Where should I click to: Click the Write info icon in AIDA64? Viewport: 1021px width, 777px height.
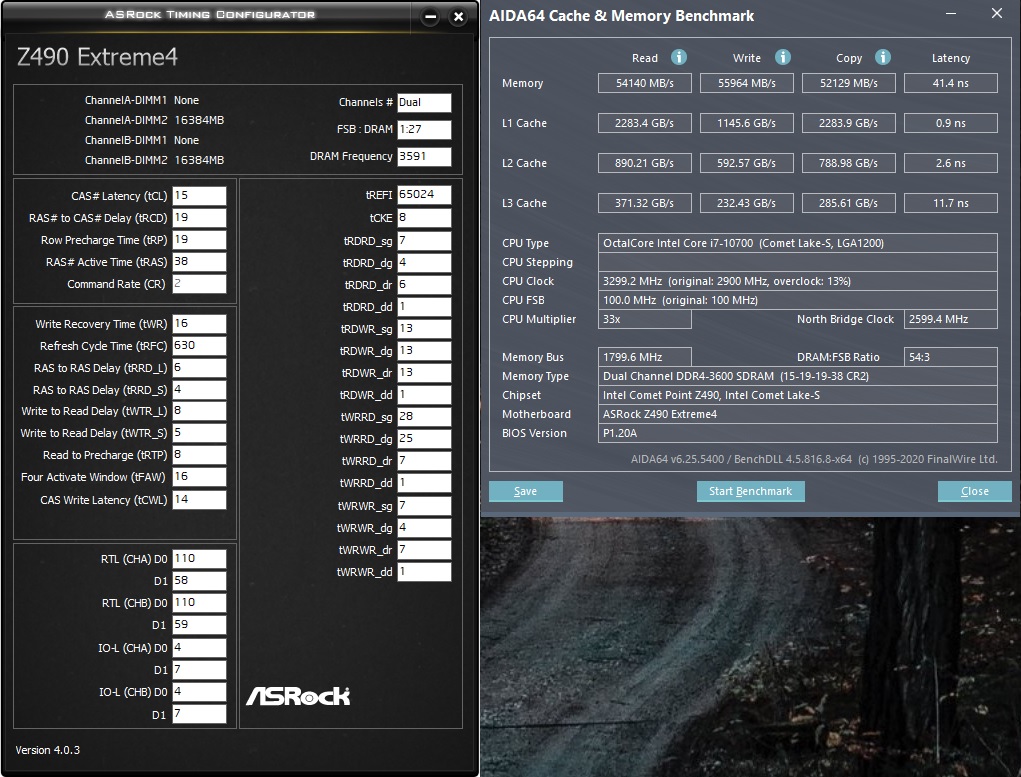[783, 57]
